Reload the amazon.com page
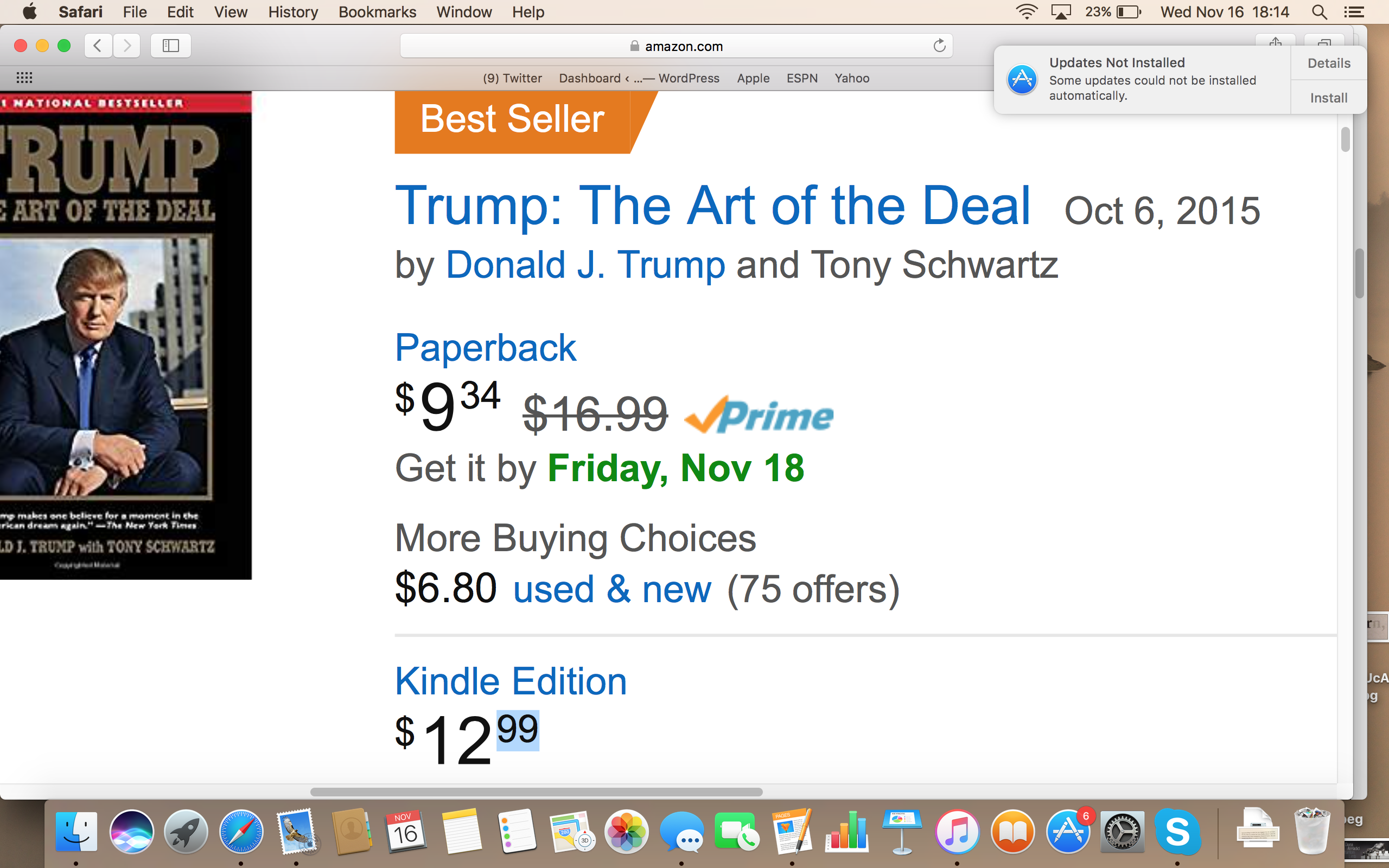The image size is (1389, 868). (x=939, y=46)
